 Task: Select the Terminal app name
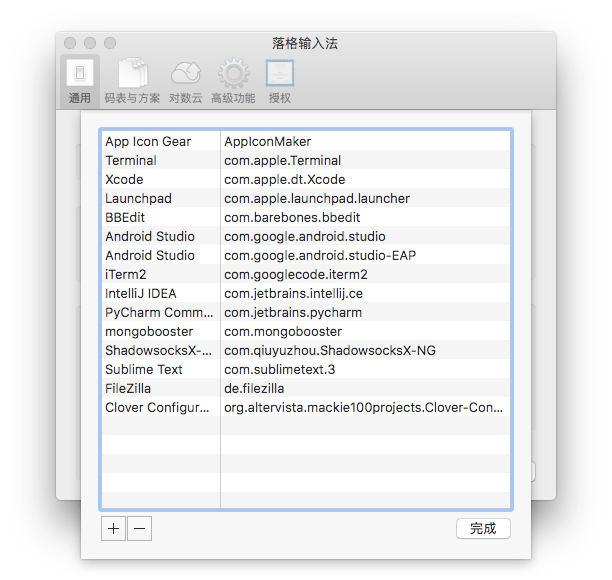131,160
